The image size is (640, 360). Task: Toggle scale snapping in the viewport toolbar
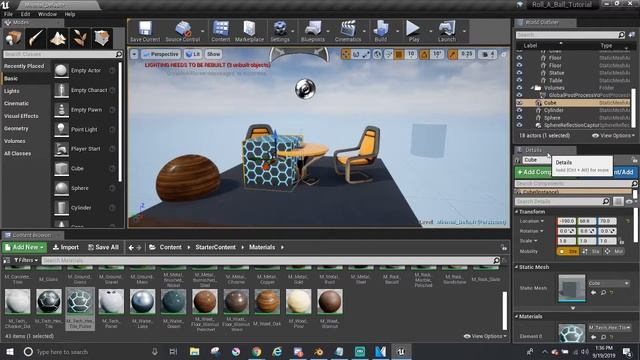[453, 54]
